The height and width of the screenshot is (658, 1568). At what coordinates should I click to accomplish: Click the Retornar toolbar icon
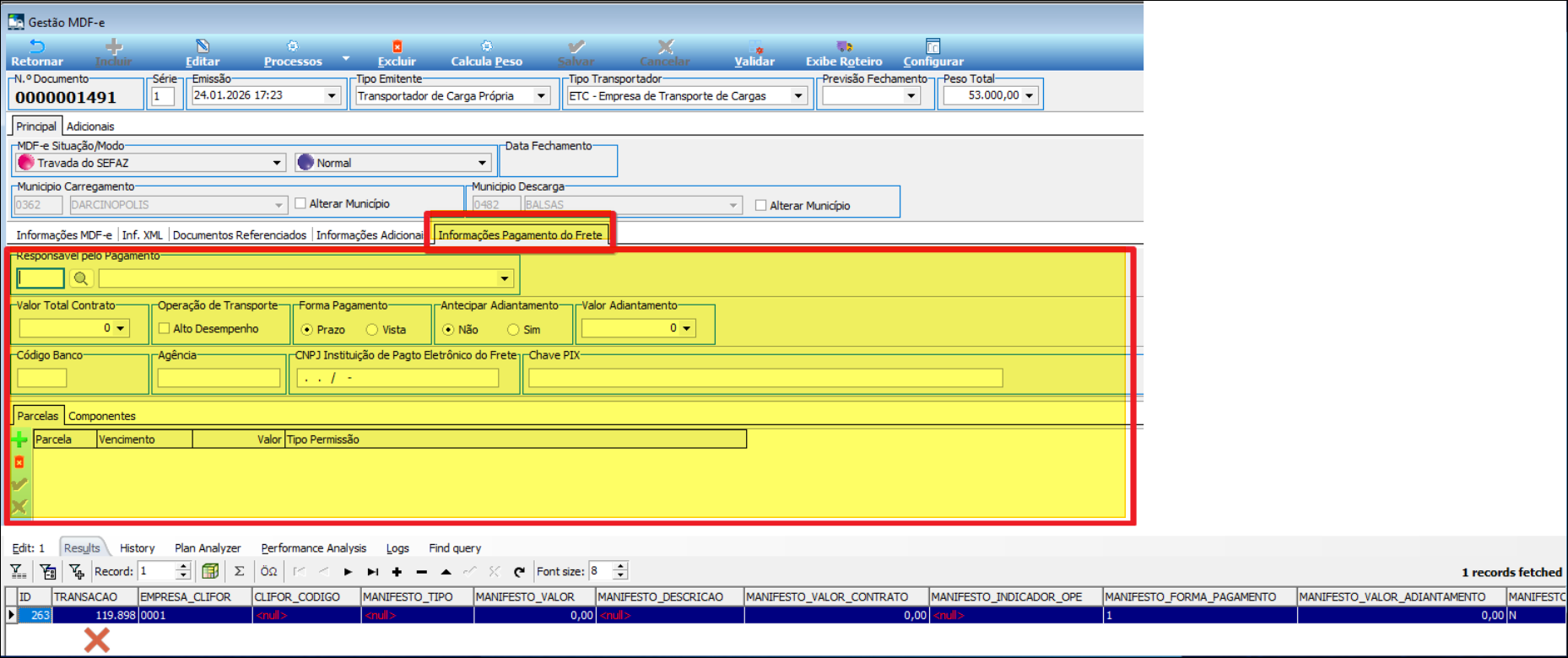(36, 47)
